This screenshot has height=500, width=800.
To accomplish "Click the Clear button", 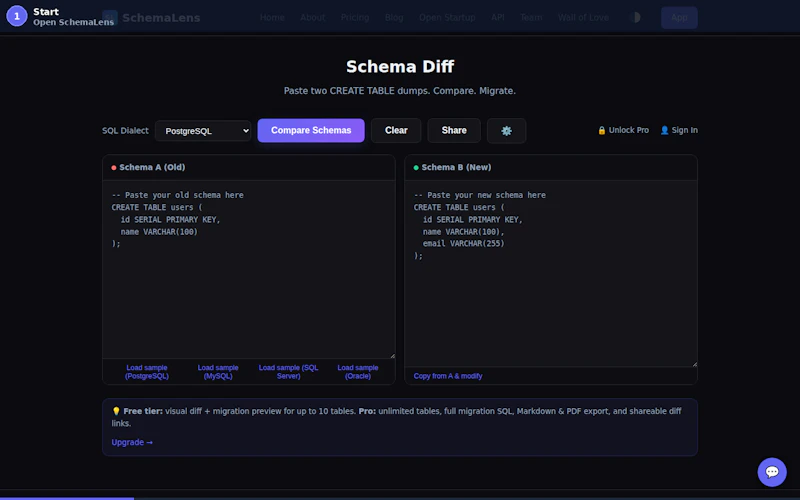I will pos(396,131).
